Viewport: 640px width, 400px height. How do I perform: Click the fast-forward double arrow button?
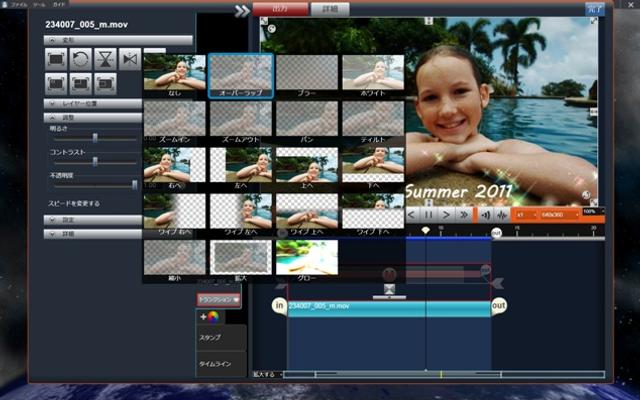464,215
